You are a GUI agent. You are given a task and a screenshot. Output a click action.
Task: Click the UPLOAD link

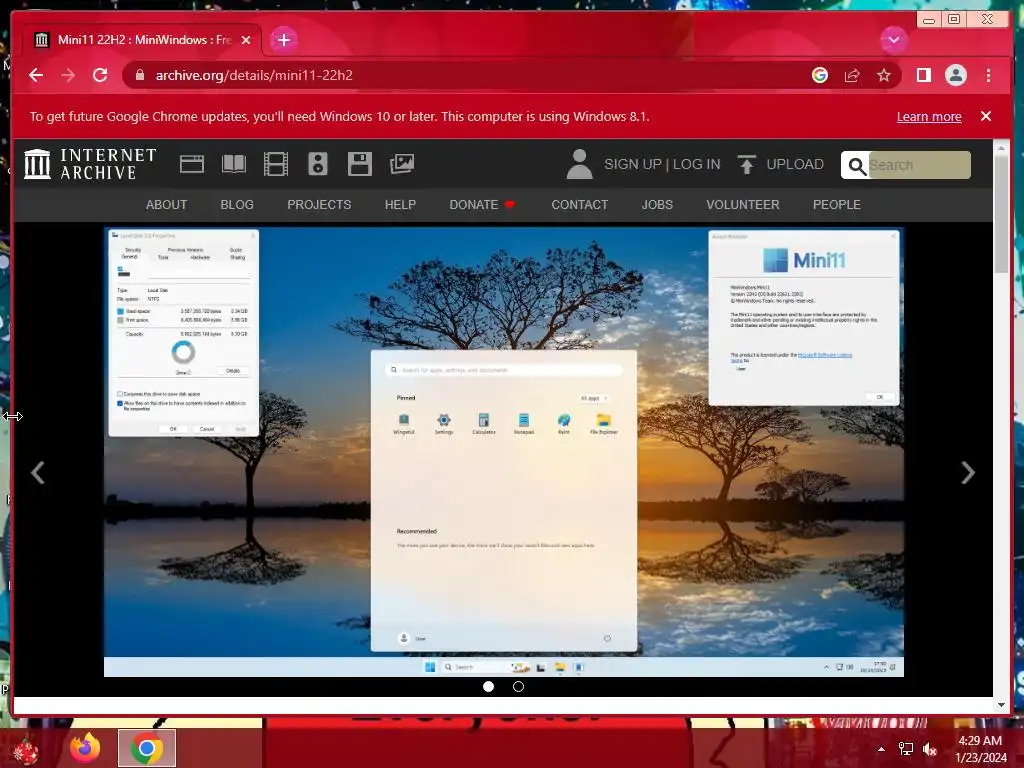click(795, 165)
